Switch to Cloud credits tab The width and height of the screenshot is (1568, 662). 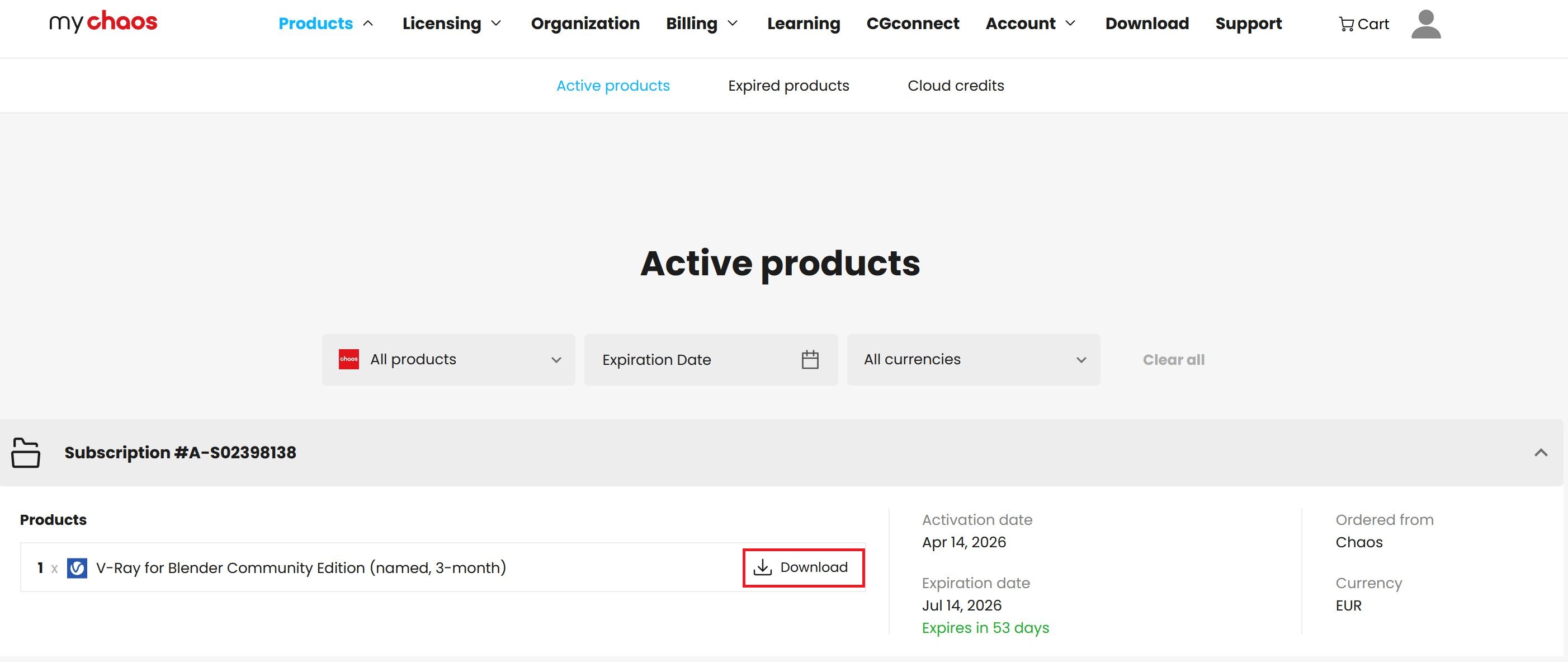956,85
